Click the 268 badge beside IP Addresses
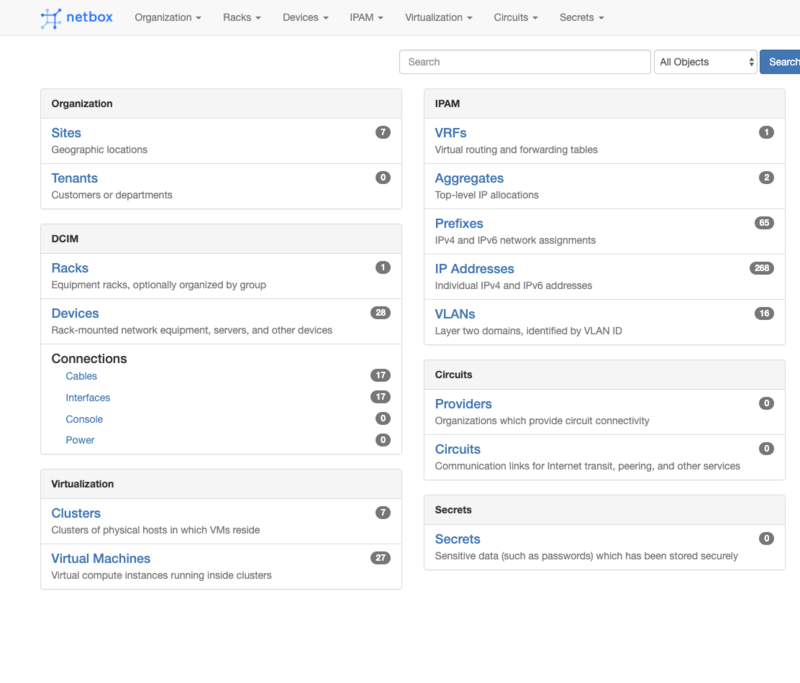The height and width of the screenshot is (683, 800). [761, 268]
